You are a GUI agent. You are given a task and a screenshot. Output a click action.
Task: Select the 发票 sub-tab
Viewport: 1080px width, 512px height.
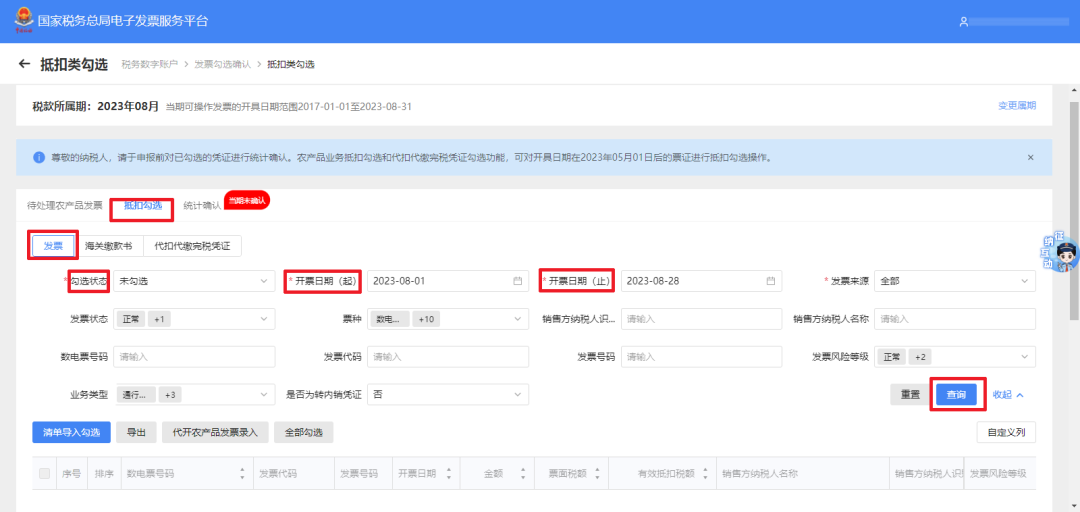tap(54, 245)
